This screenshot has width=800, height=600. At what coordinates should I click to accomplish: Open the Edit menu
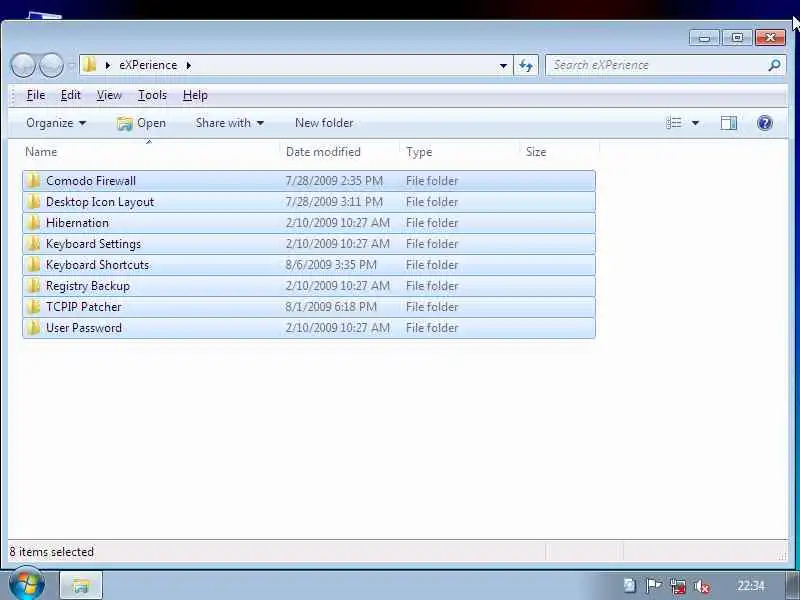tap(70, 95)
